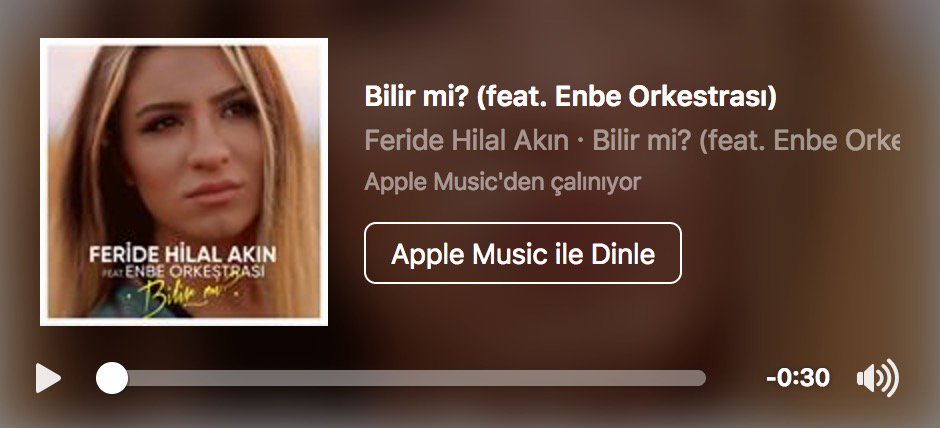Viewport: 940px width, 428px height.
Task: Click the -0:30 remaining time label
Action: click(x=798, y=378)
